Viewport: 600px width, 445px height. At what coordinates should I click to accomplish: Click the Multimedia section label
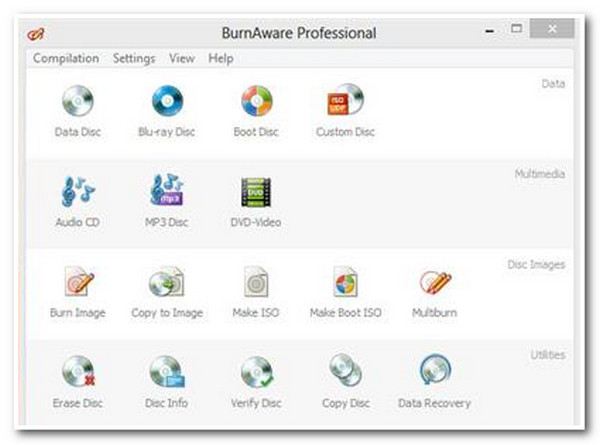point(540,174)
